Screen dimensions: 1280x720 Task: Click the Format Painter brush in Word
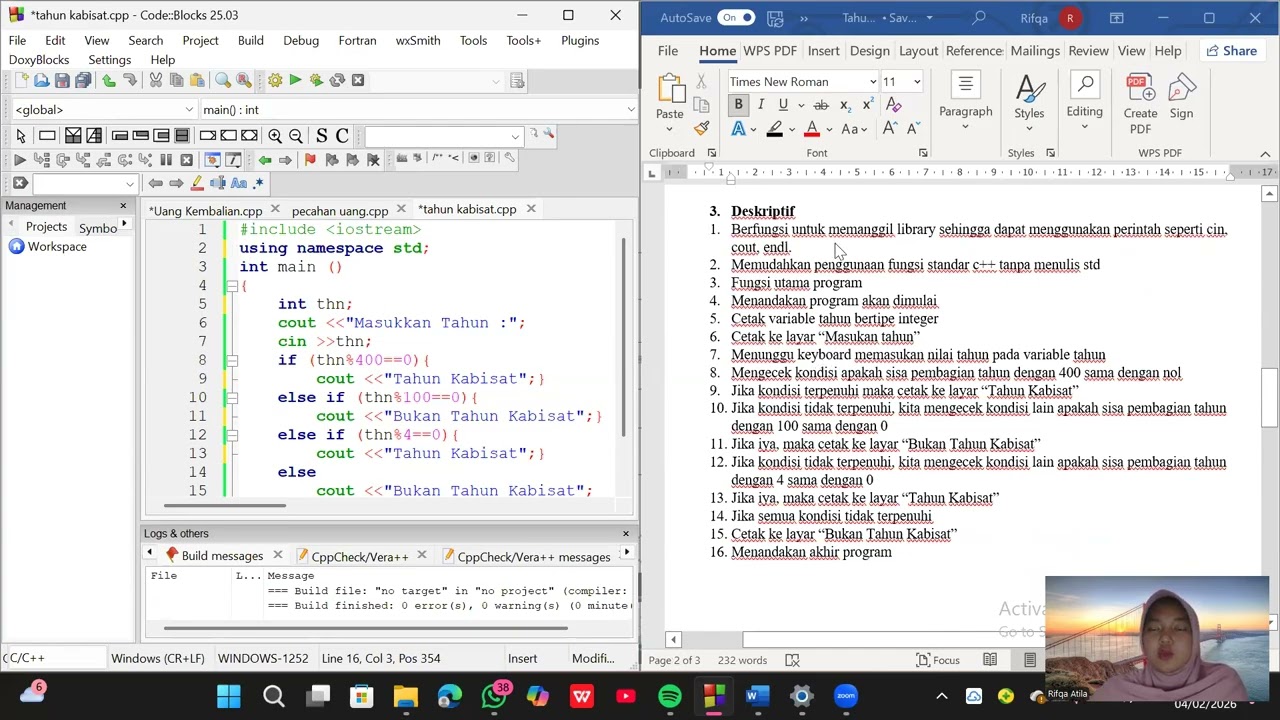[x=701, y=129]
